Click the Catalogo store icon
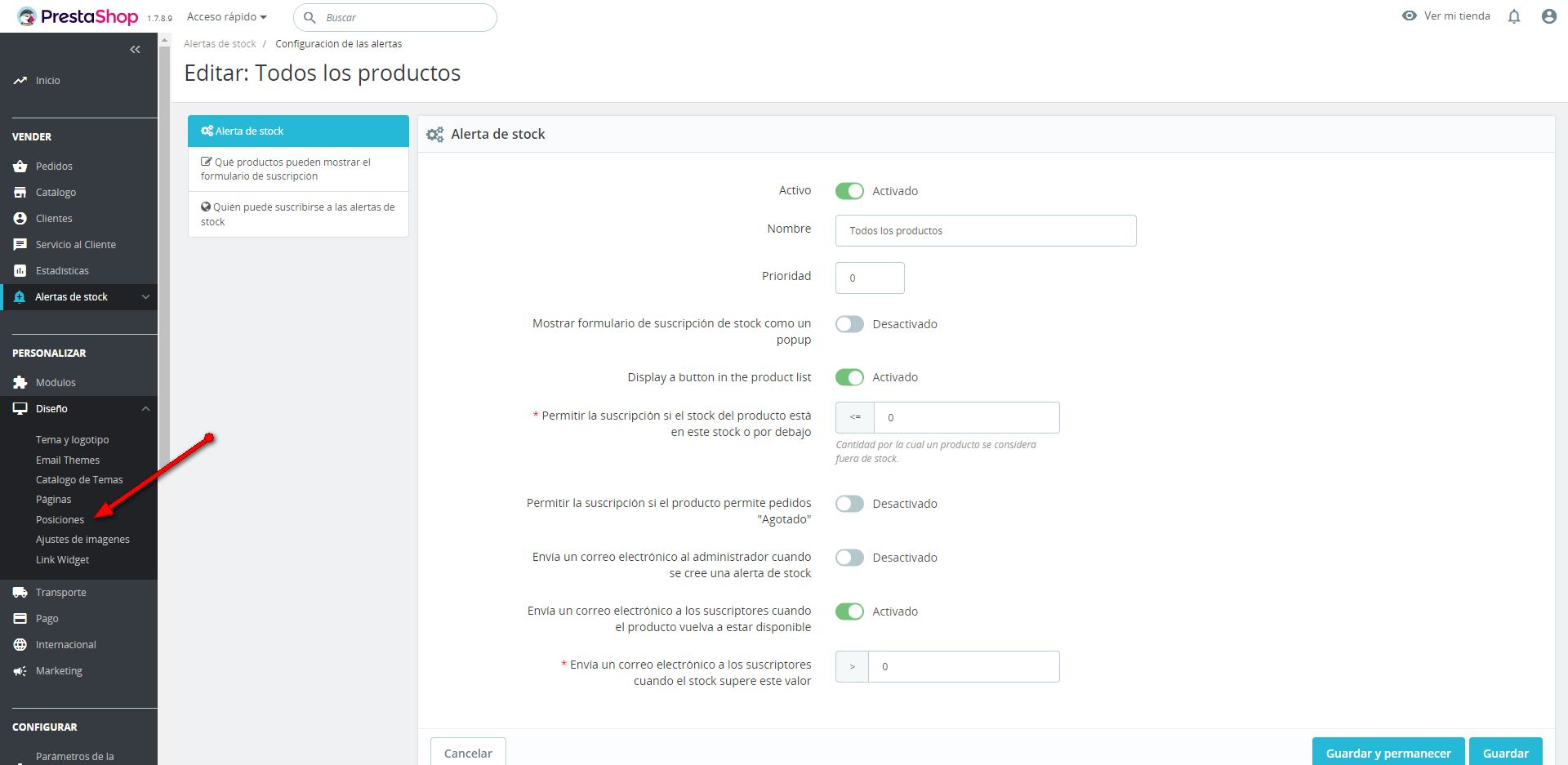Screen dimensions: 1568x765 point(20,192)
